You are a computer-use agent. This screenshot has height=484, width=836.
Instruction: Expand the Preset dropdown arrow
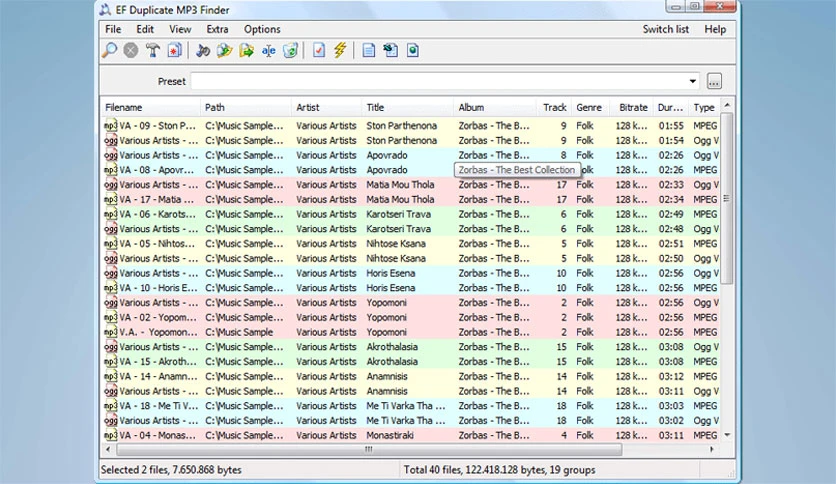(x=692, y=82)
